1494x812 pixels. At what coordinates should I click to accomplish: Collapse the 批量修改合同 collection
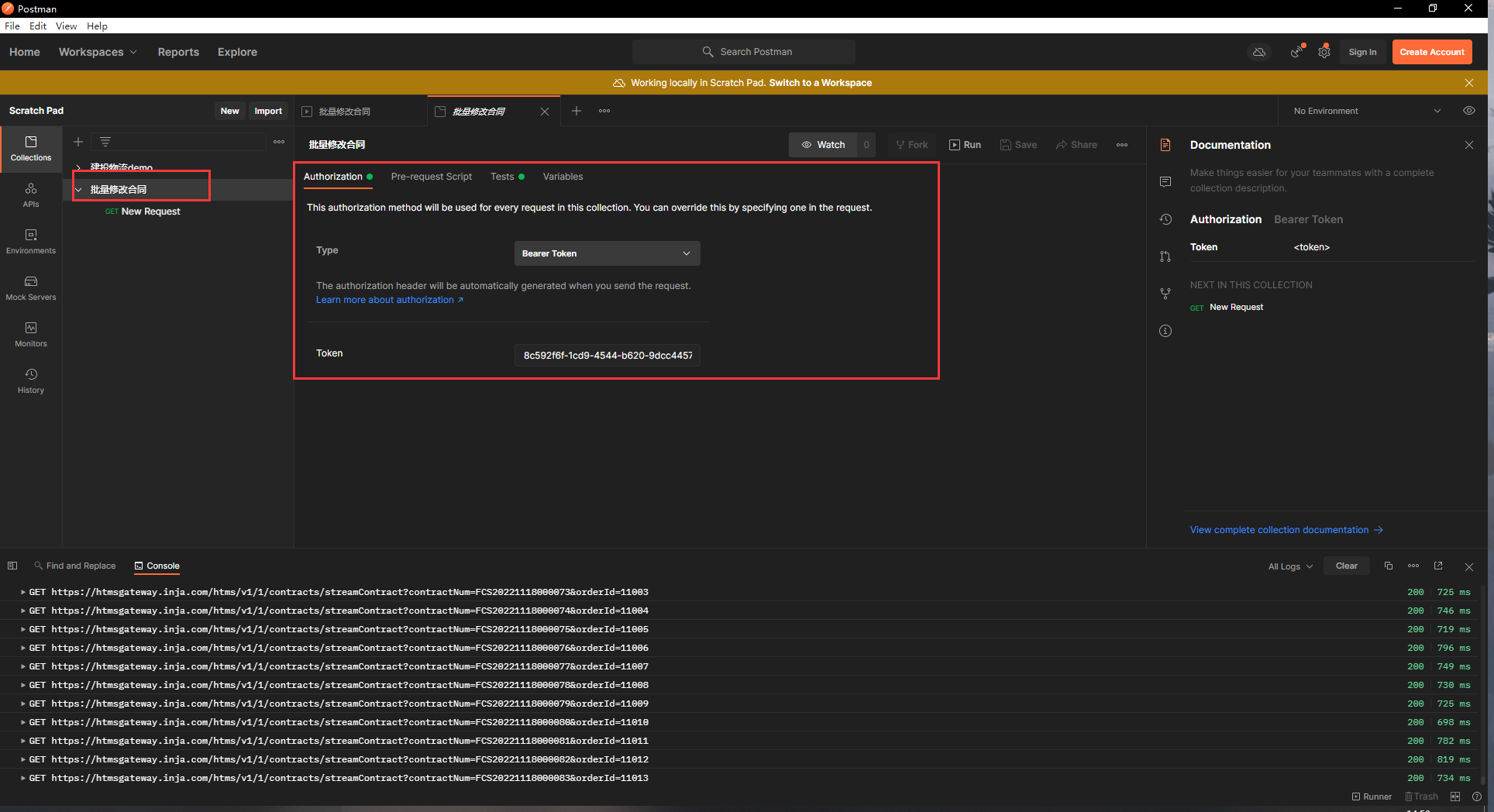(78, 189)
